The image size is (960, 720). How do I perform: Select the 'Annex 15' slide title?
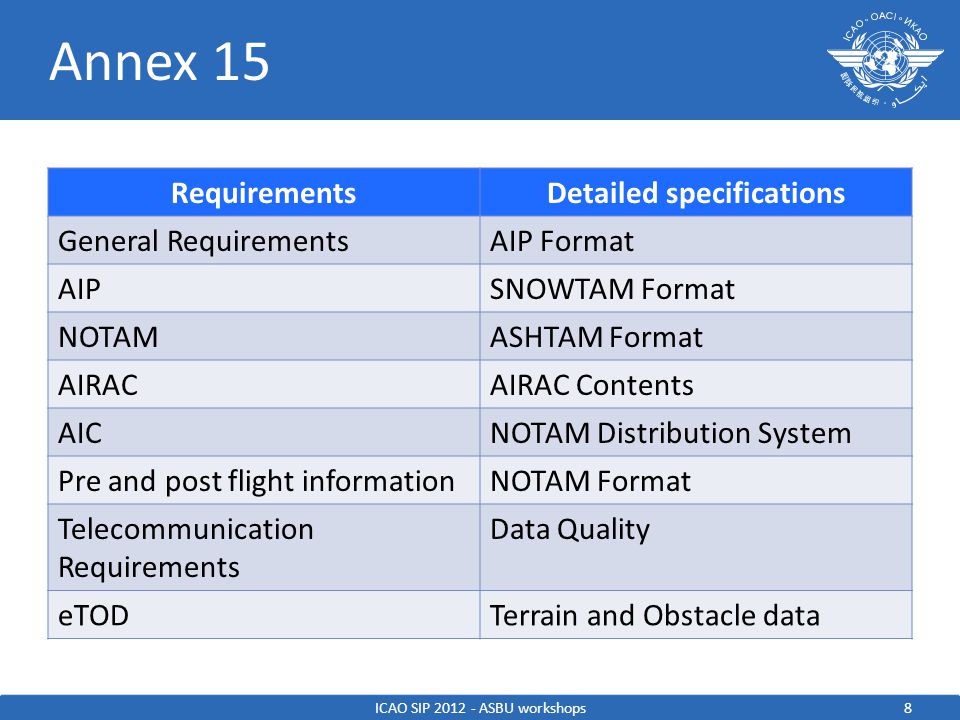(159, 62)
